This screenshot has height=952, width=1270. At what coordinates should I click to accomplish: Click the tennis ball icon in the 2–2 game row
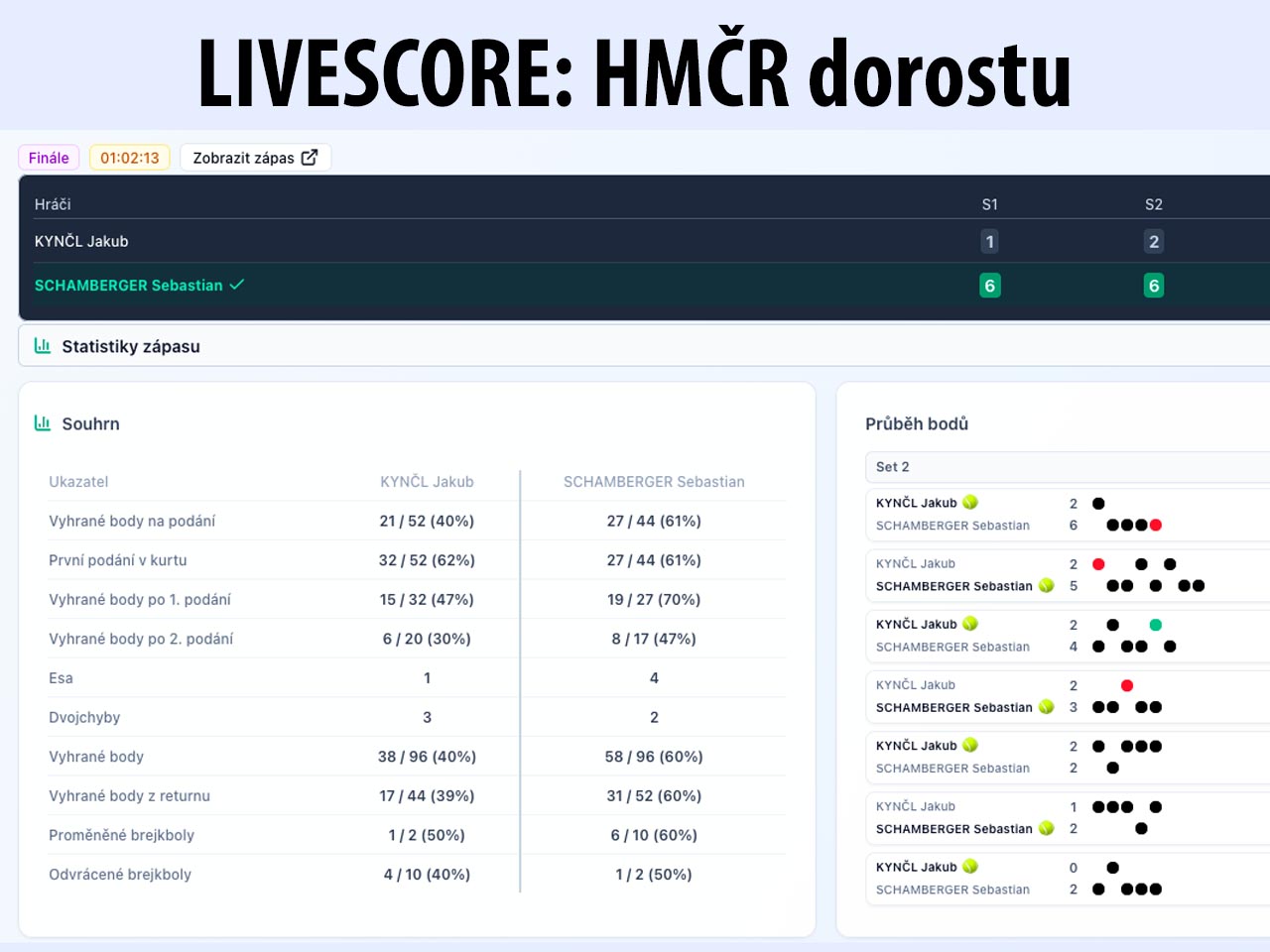(970, 746)
